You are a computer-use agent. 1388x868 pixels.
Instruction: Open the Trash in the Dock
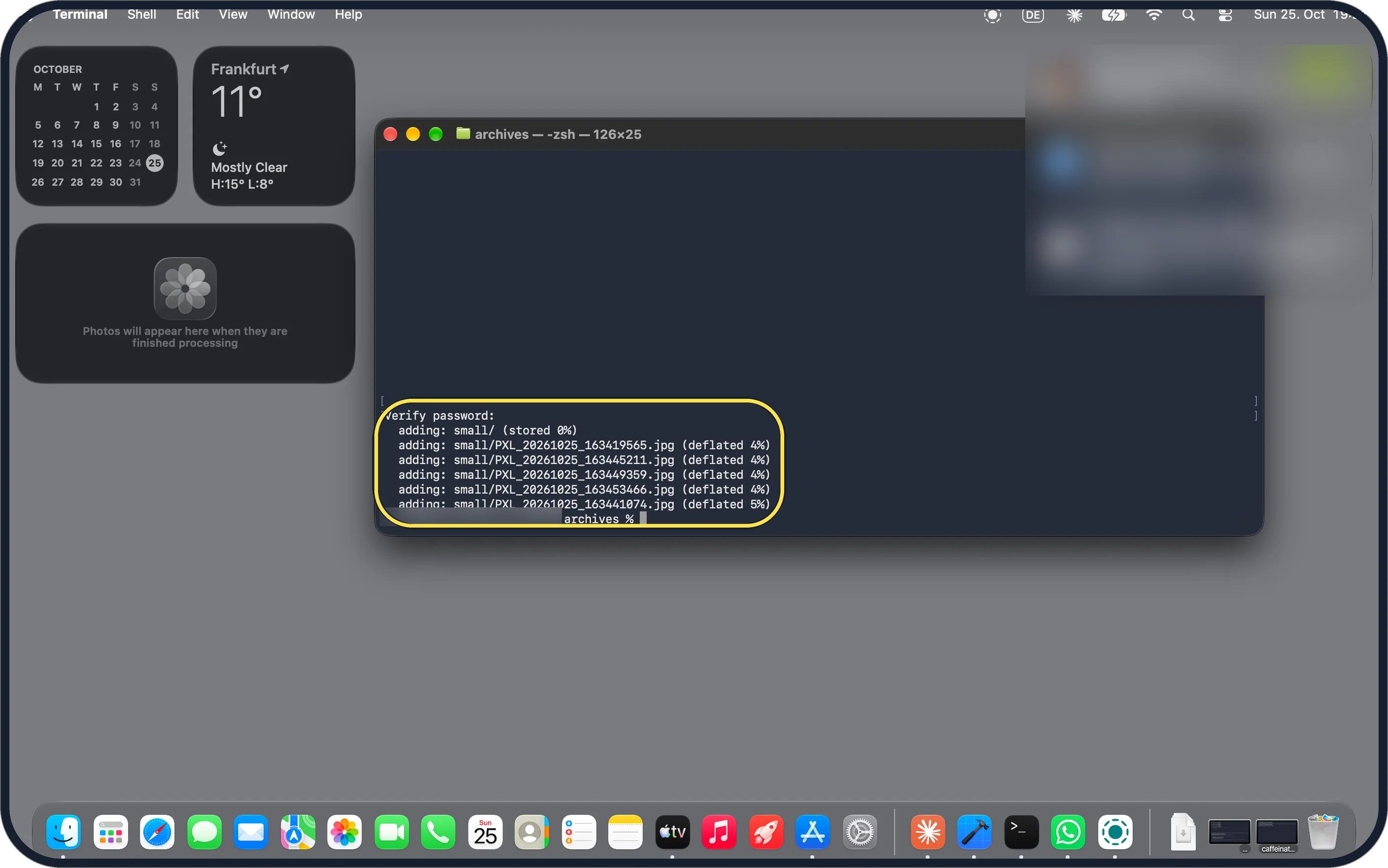1323,832
